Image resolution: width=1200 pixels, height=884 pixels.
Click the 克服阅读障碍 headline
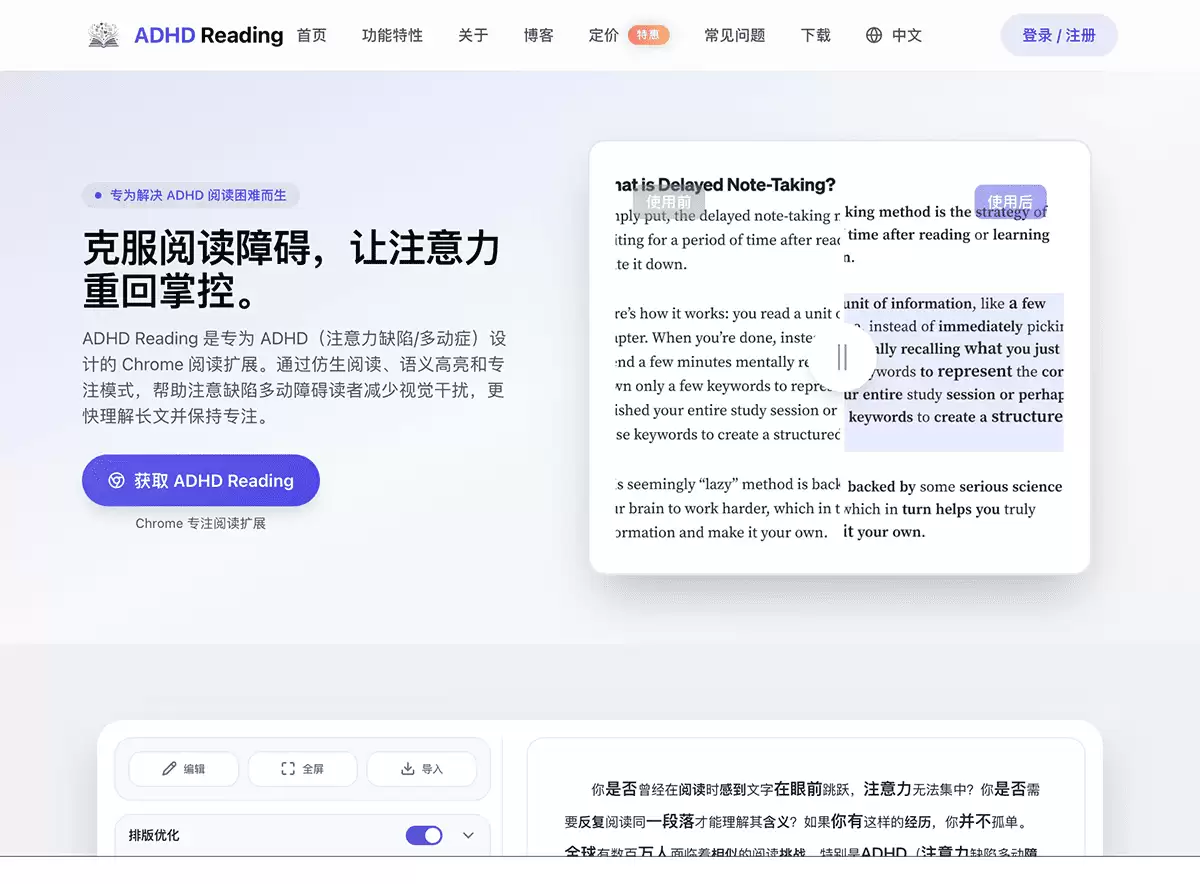pyautogui.click(x=291, y=270)
